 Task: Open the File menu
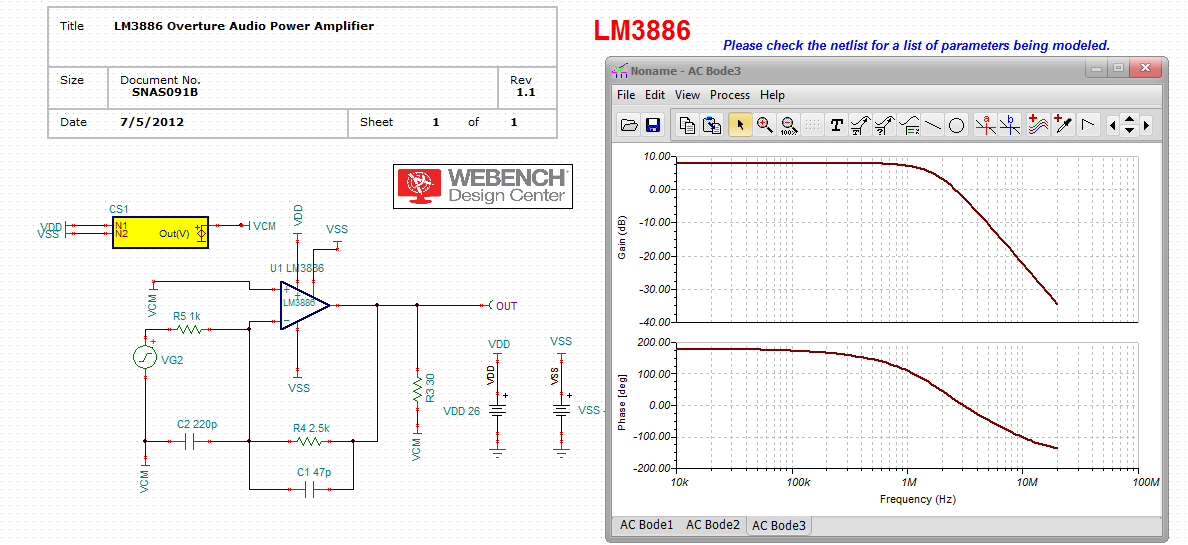pyautogui.click(x=626, y=95)
